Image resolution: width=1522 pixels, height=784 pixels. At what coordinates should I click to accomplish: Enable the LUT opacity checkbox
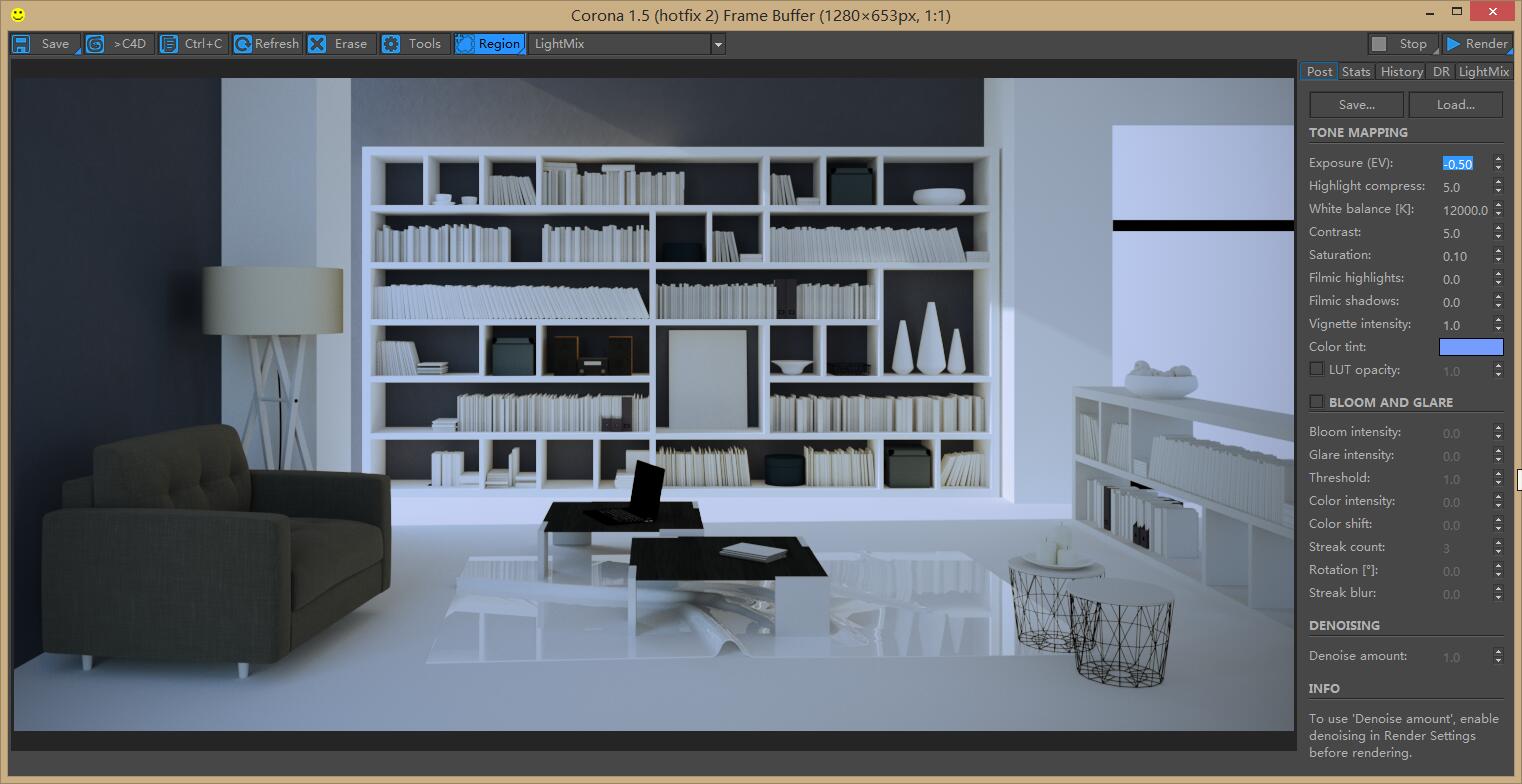[x=1316, y=369]
